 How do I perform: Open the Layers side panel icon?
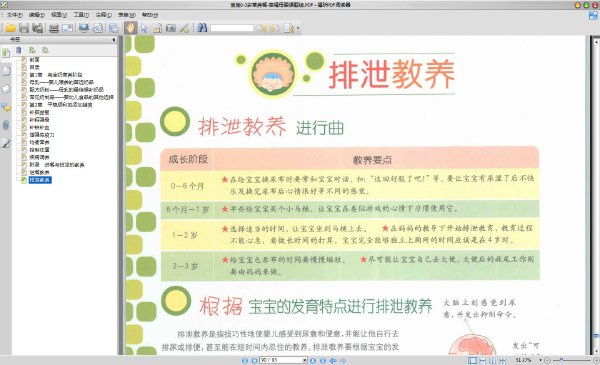pyautogui.click(x=6, y=89)
